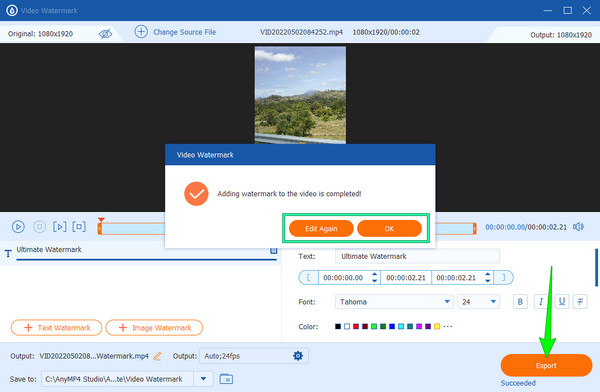Click the Video Watermark app logo icon
This screenshot has width=600, height=392.
pos(12,10)
